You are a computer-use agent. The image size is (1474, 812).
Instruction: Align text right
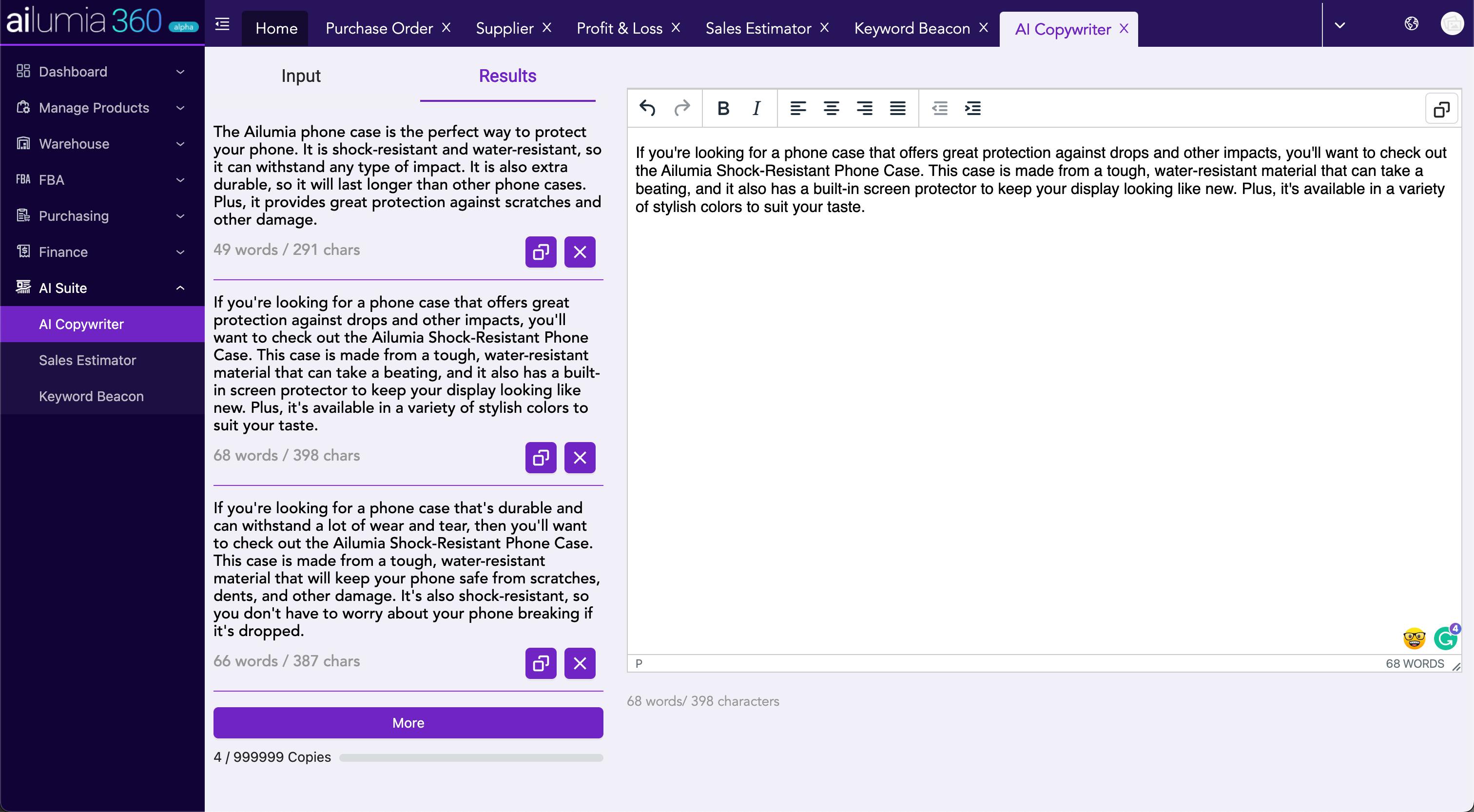click(865, 108)
